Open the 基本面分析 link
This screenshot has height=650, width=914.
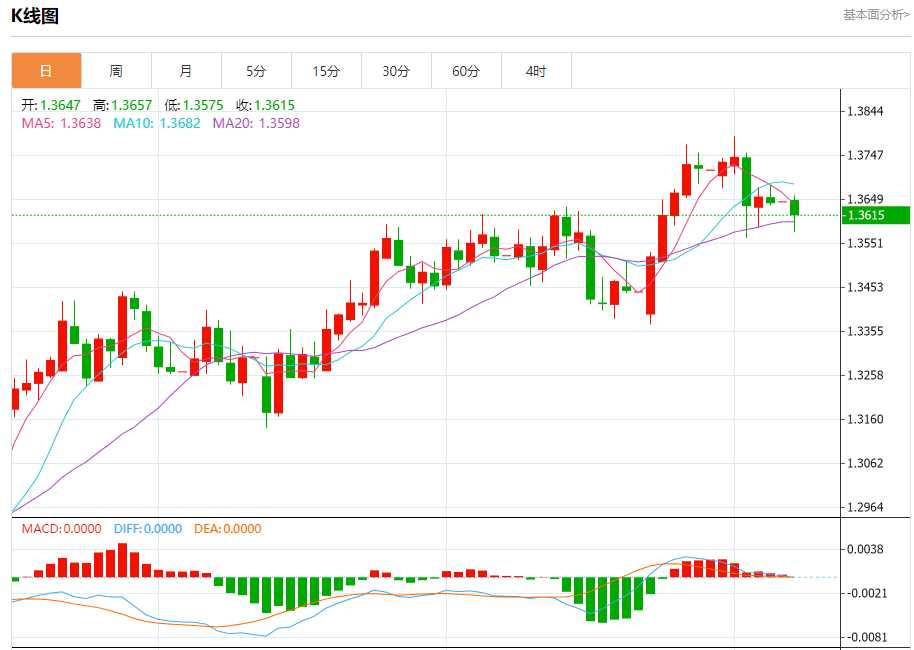click(x=876, y=15)
